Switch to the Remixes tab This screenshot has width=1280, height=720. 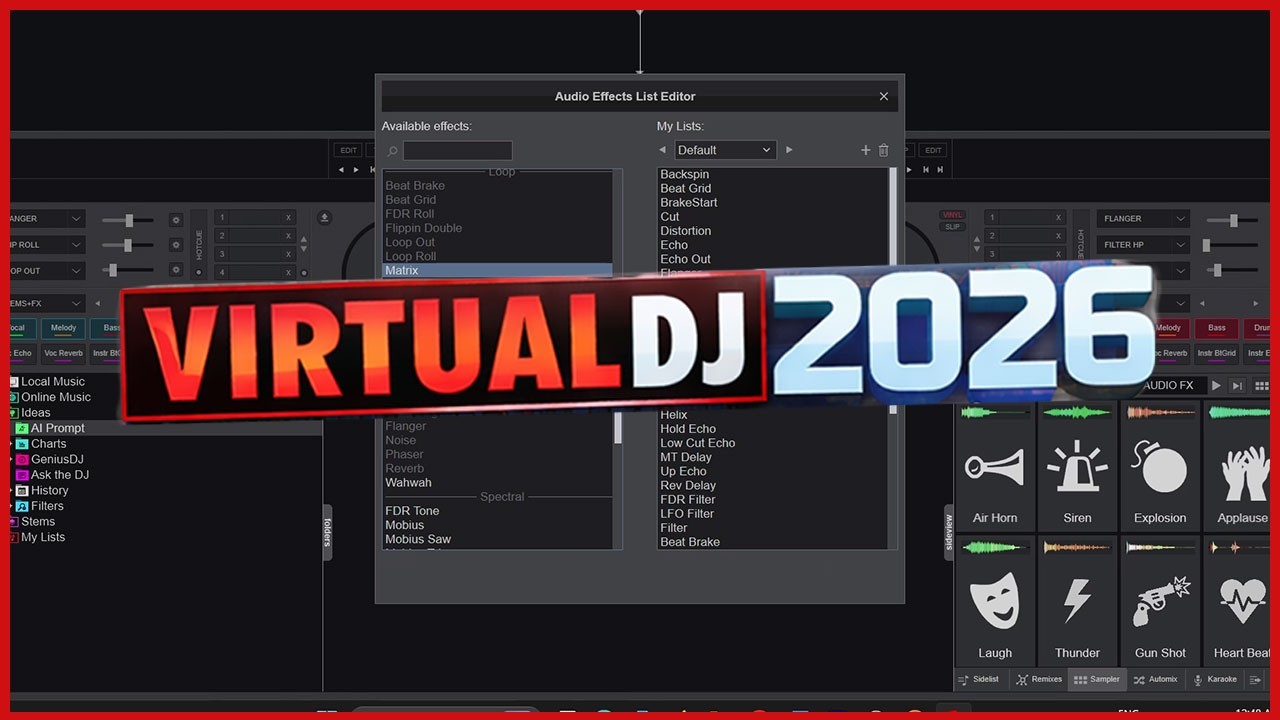pyautogui.click(x=1039, y=679)
